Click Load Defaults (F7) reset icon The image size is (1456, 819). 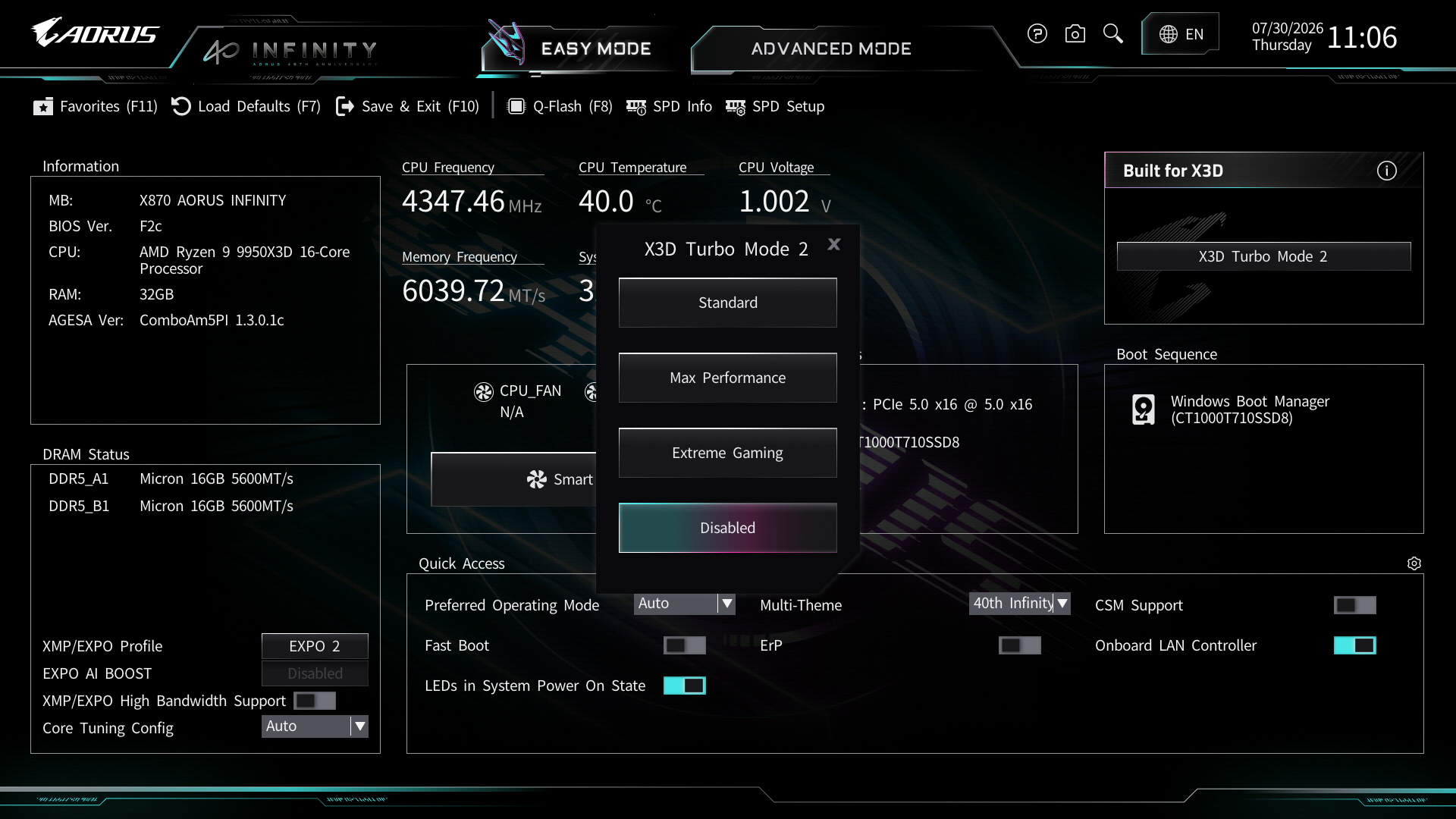click(181, 106)
